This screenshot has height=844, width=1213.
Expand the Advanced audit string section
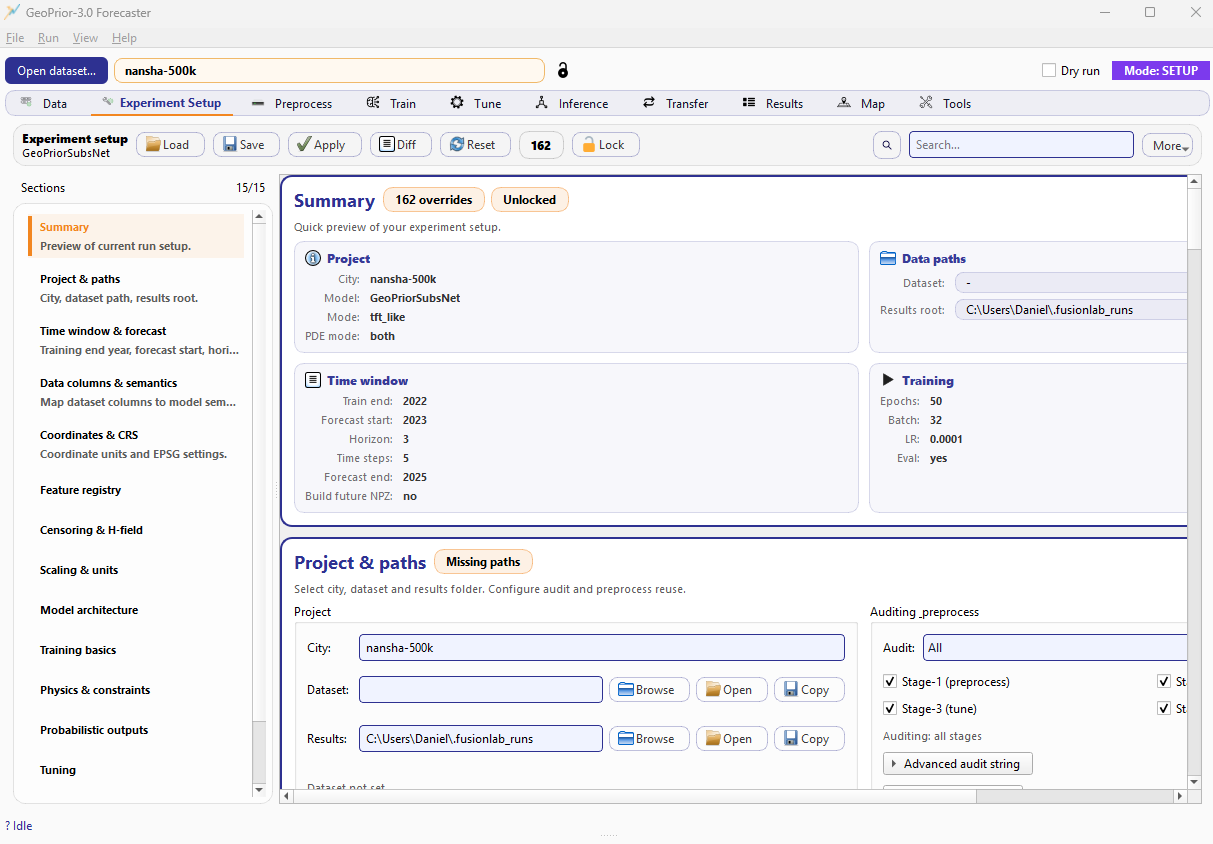click(957, 764)
